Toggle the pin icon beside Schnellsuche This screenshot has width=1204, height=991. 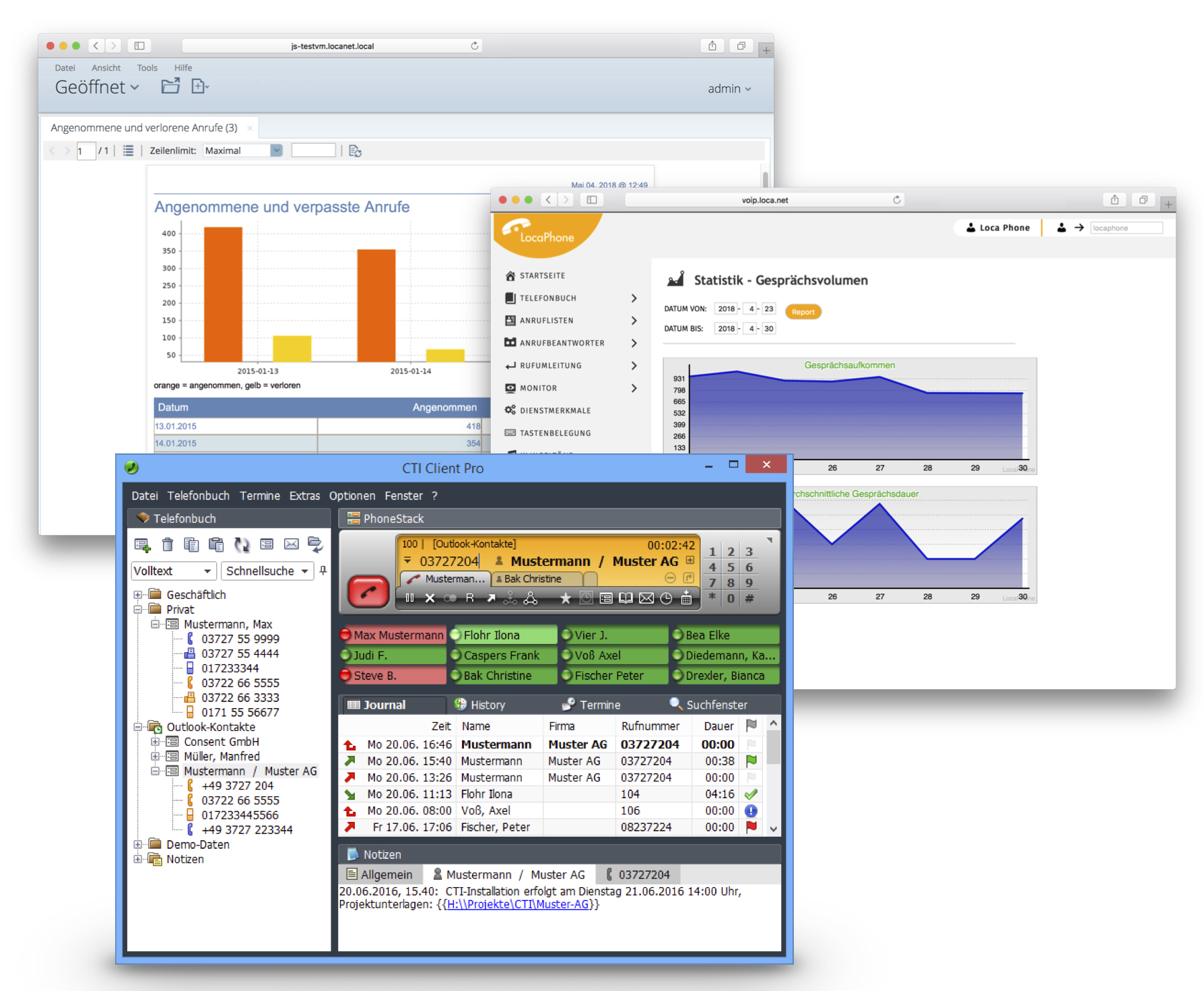pos(323,571)
